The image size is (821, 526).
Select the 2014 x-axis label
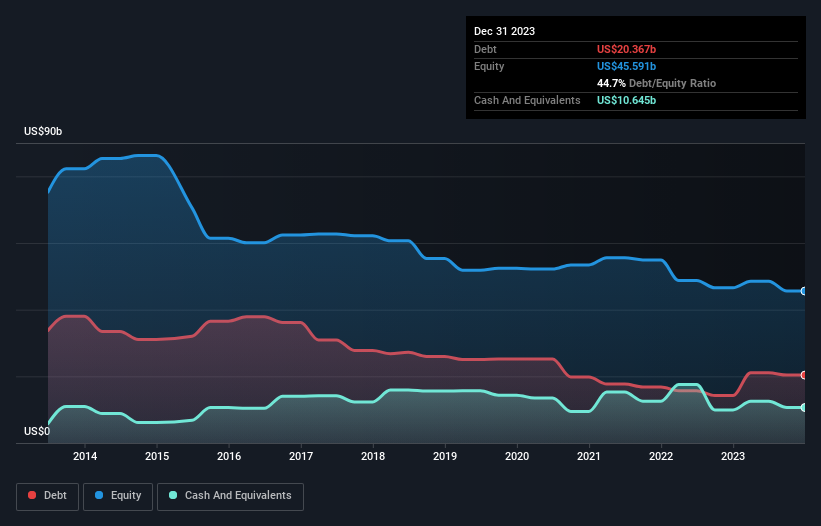pyautogui.click(x=85, y=456)
